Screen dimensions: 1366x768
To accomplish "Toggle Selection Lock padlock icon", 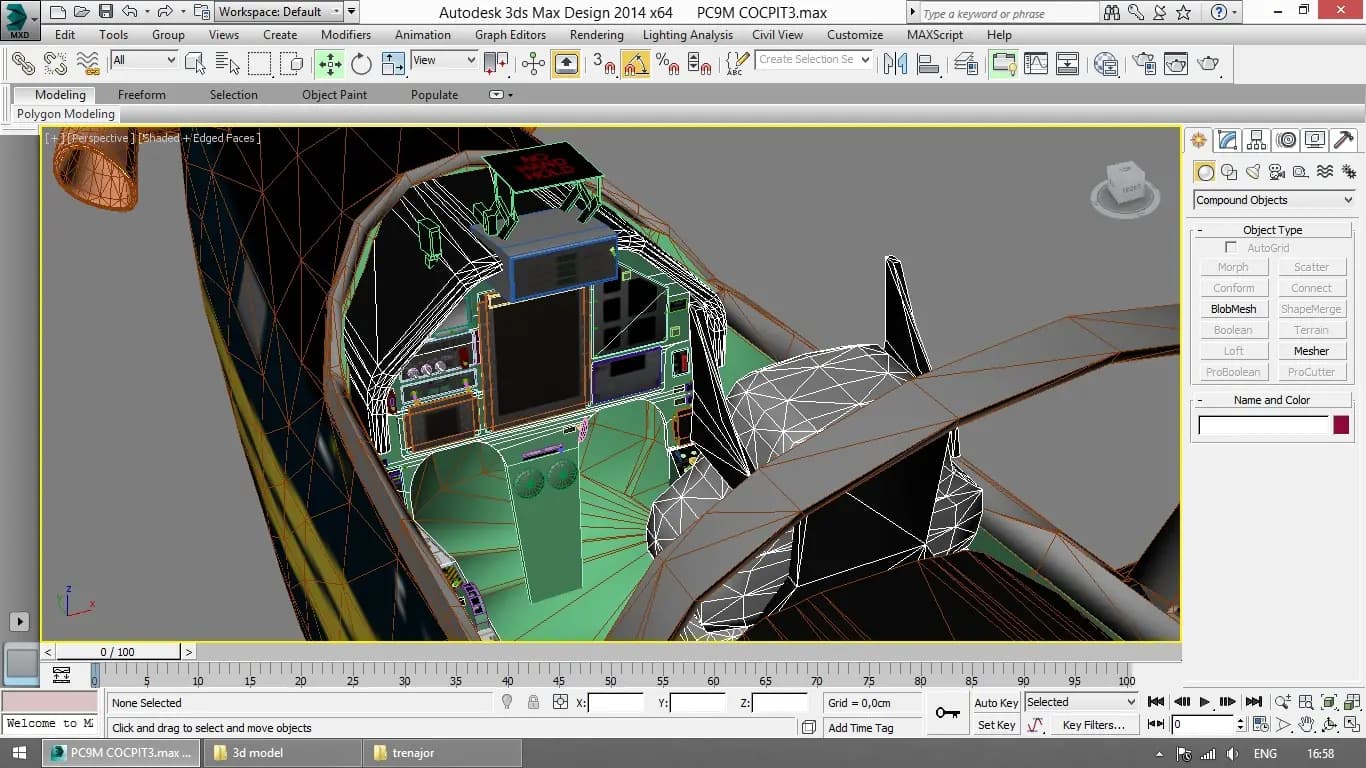I will (533, 703).
